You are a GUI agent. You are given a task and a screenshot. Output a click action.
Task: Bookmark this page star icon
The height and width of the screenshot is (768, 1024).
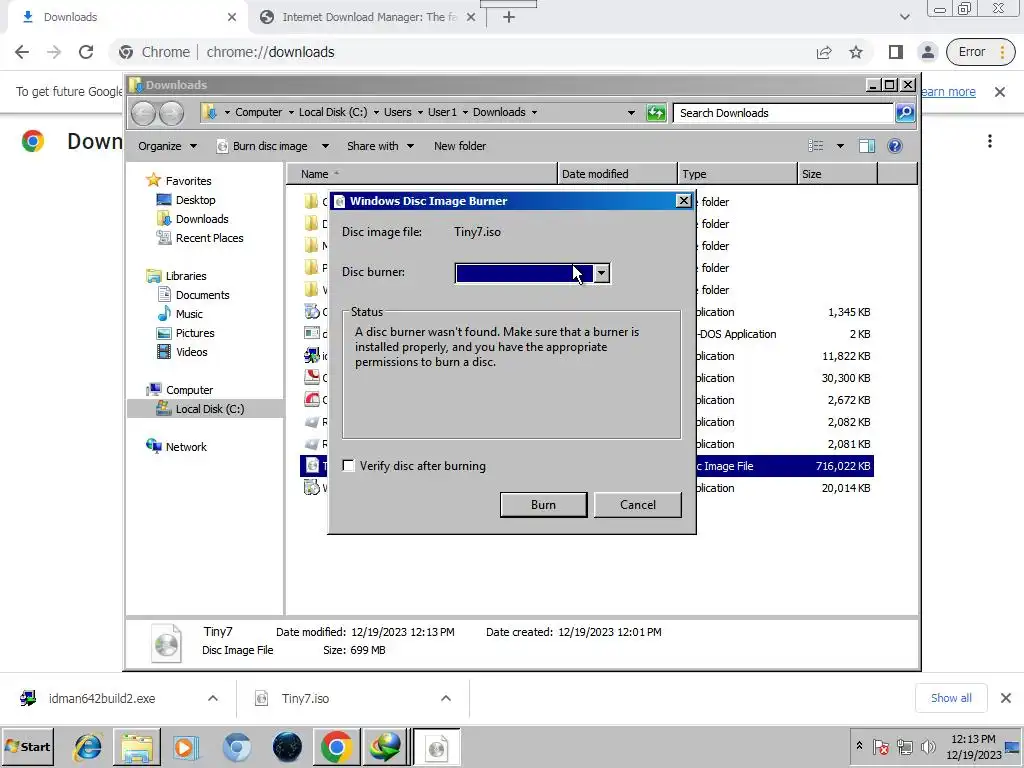pyautogui.click(x=856, y=52)
